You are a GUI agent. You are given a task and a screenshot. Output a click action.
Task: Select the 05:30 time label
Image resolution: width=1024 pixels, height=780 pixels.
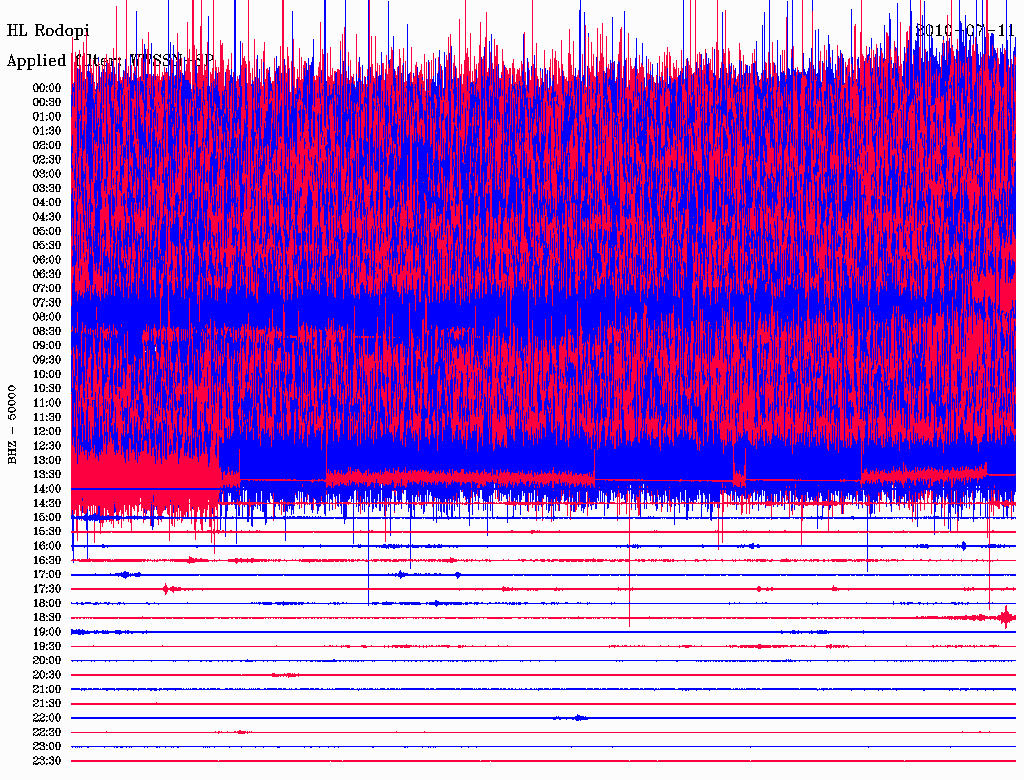(47, 246)
